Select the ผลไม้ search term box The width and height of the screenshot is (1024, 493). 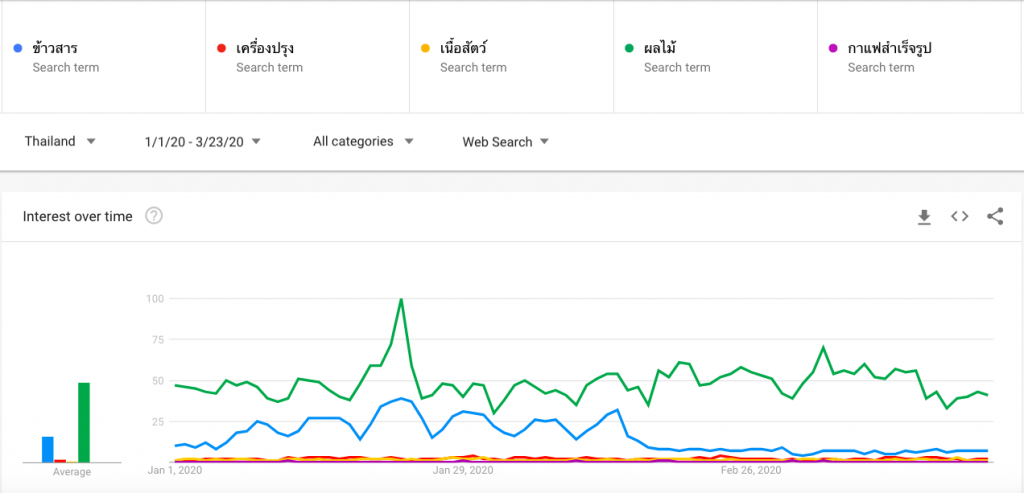tap(715, 57)
